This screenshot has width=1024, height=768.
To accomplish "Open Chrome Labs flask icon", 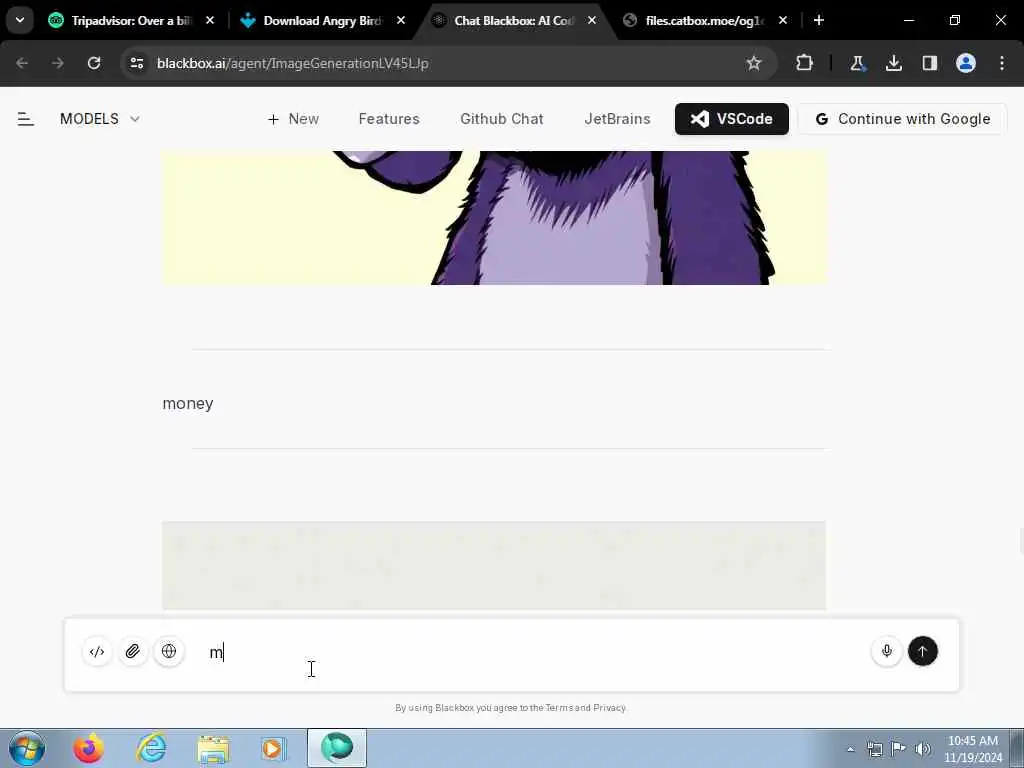I will pos(857,63).
